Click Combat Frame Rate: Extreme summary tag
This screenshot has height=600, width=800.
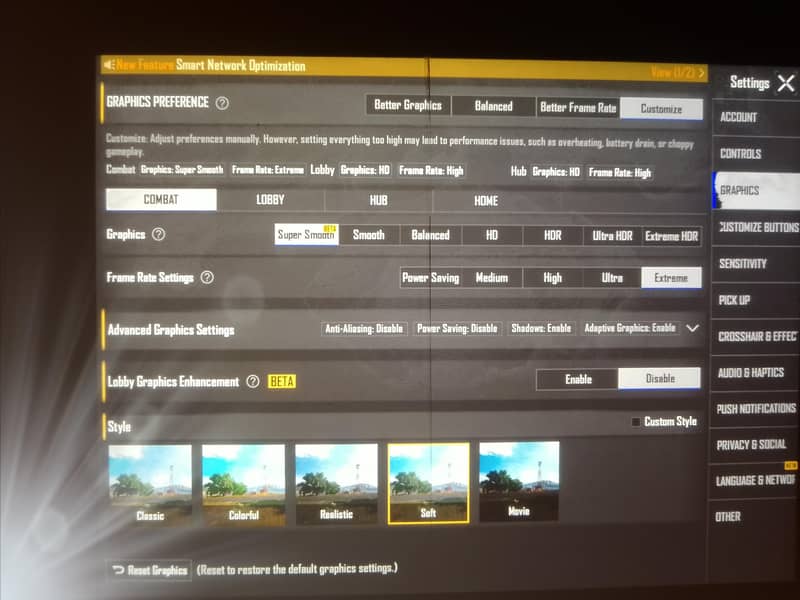[268, 170]
